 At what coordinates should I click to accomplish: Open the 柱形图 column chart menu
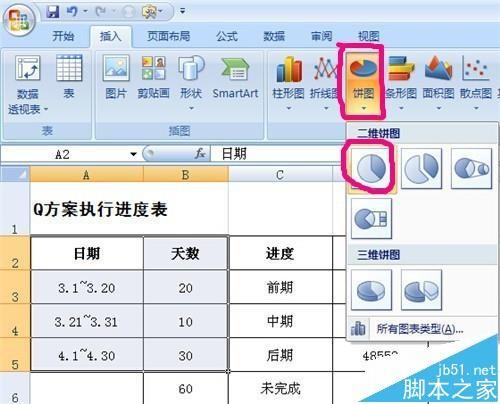click(288, 83)
